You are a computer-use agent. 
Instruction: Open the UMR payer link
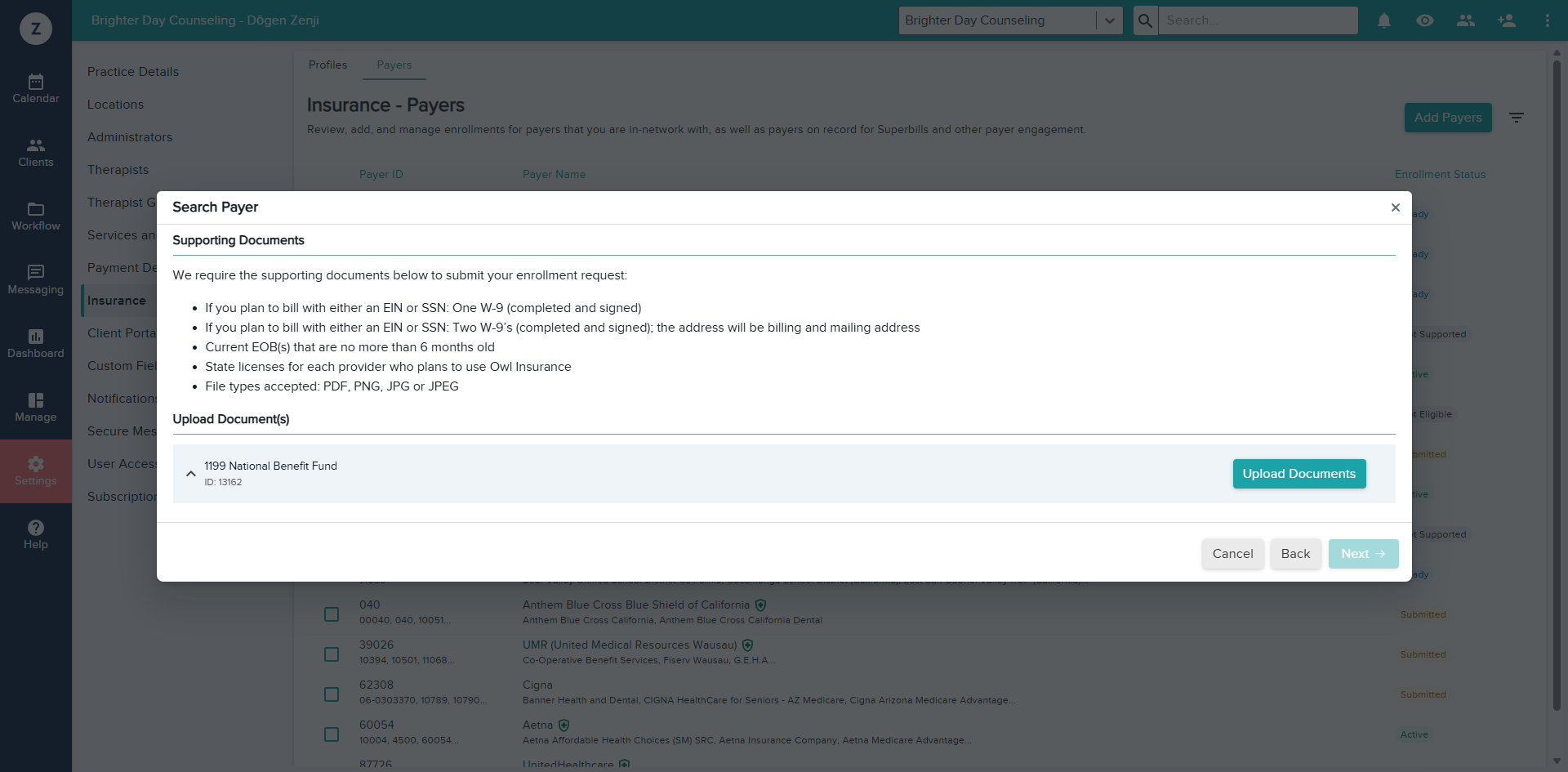[x=630, y=645]
